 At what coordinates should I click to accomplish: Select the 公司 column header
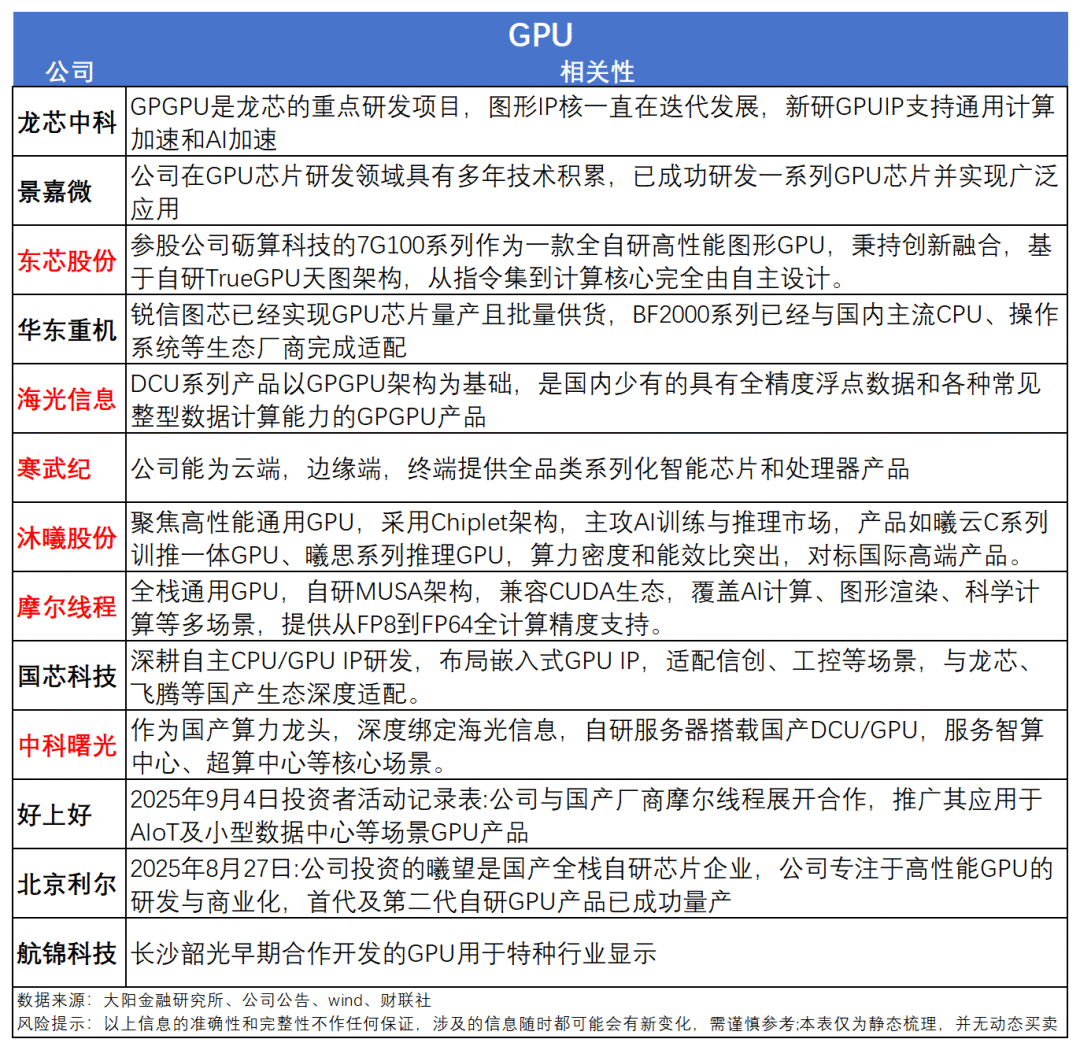pyautogui.click(x=70, y=72)
